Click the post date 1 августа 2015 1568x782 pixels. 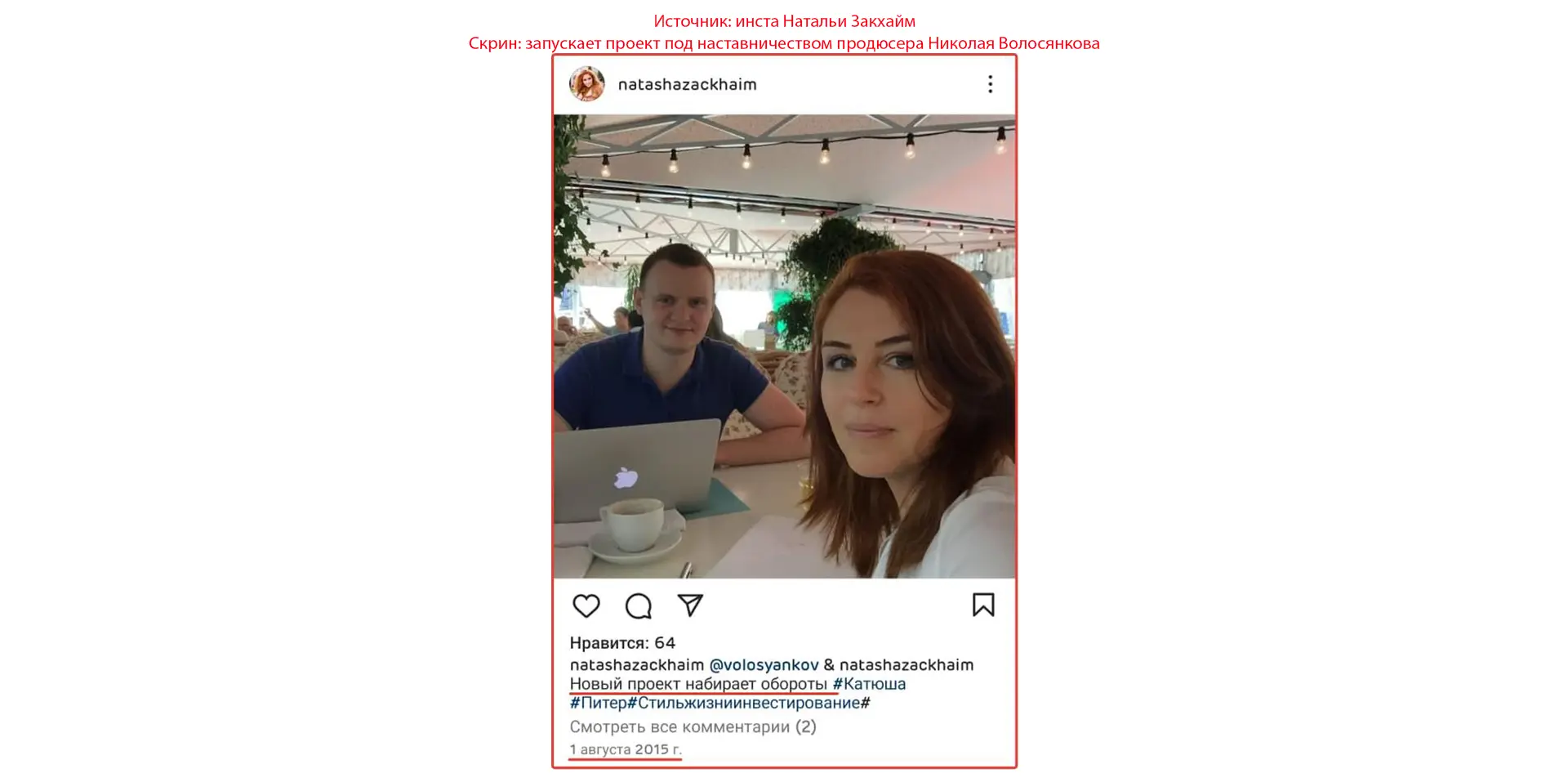pos(626,749)
